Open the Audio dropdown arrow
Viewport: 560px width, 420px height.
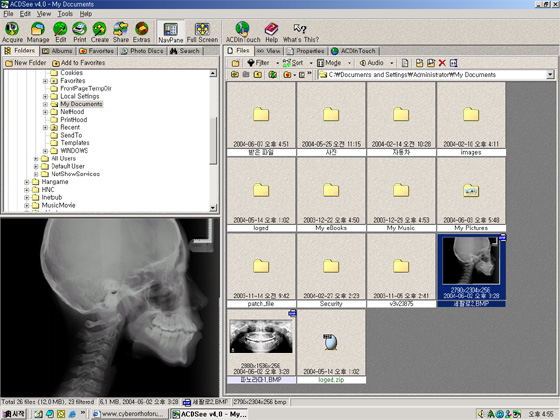click(x=392, y=63)
